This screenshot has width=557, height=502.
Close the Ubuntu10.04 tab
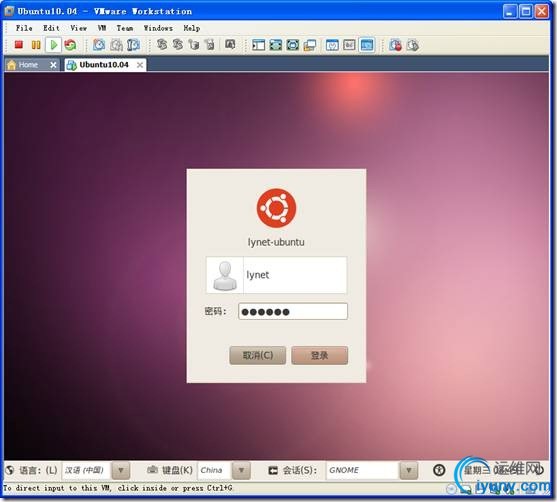[x=140, y=65]
